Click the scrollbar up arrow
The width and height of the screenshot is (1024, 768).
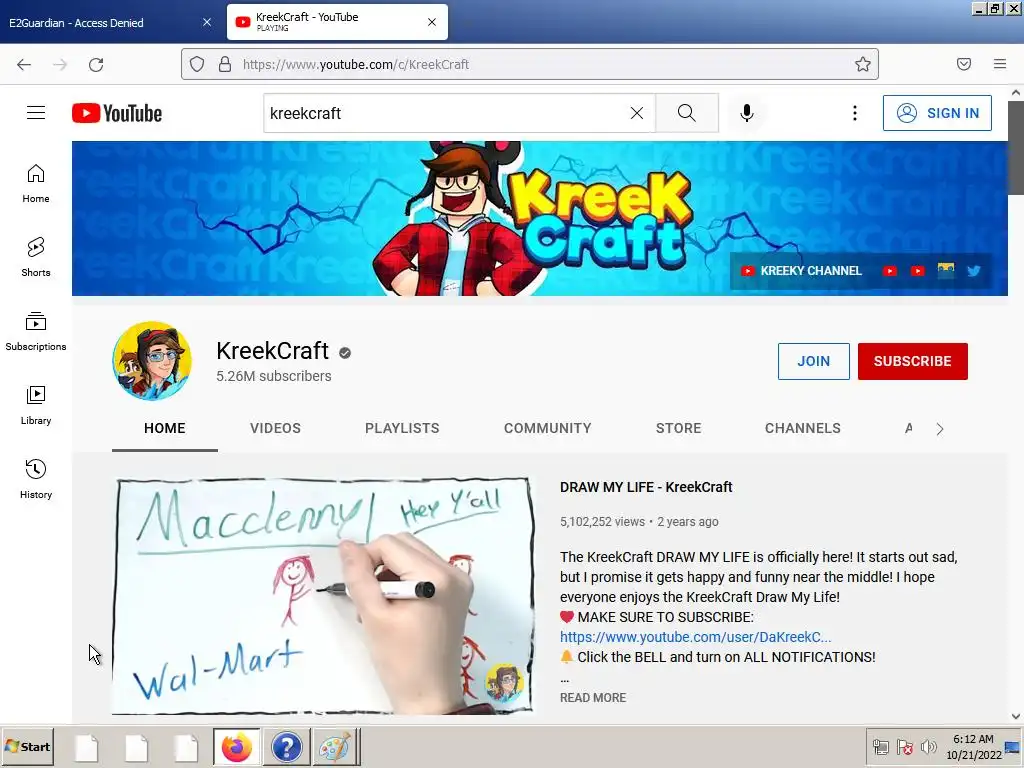tap(1016, 93)
